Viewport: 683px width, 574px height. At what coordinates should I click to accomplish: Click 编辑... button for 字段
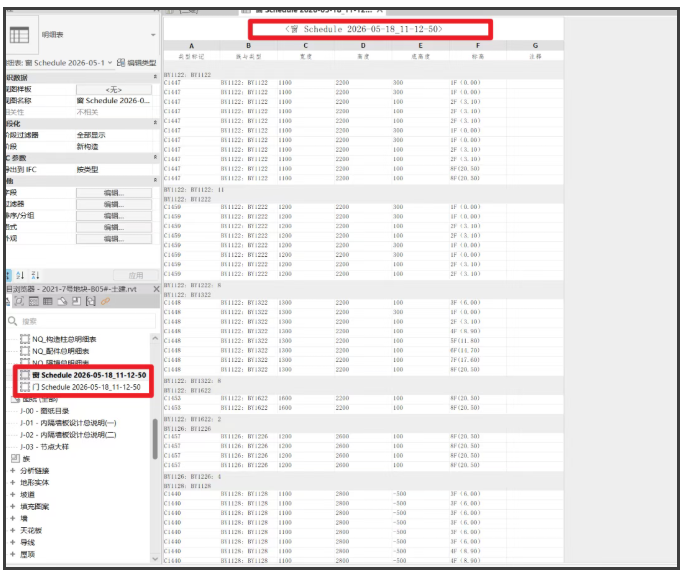coord(114,193)
